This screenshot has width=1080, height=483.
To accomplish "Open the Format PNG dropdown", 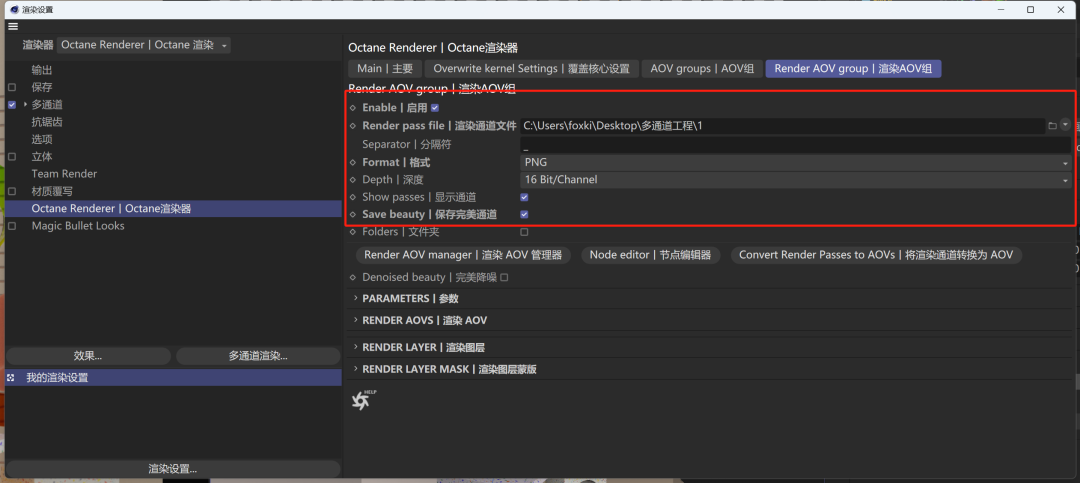I will (x=796, y=163).
